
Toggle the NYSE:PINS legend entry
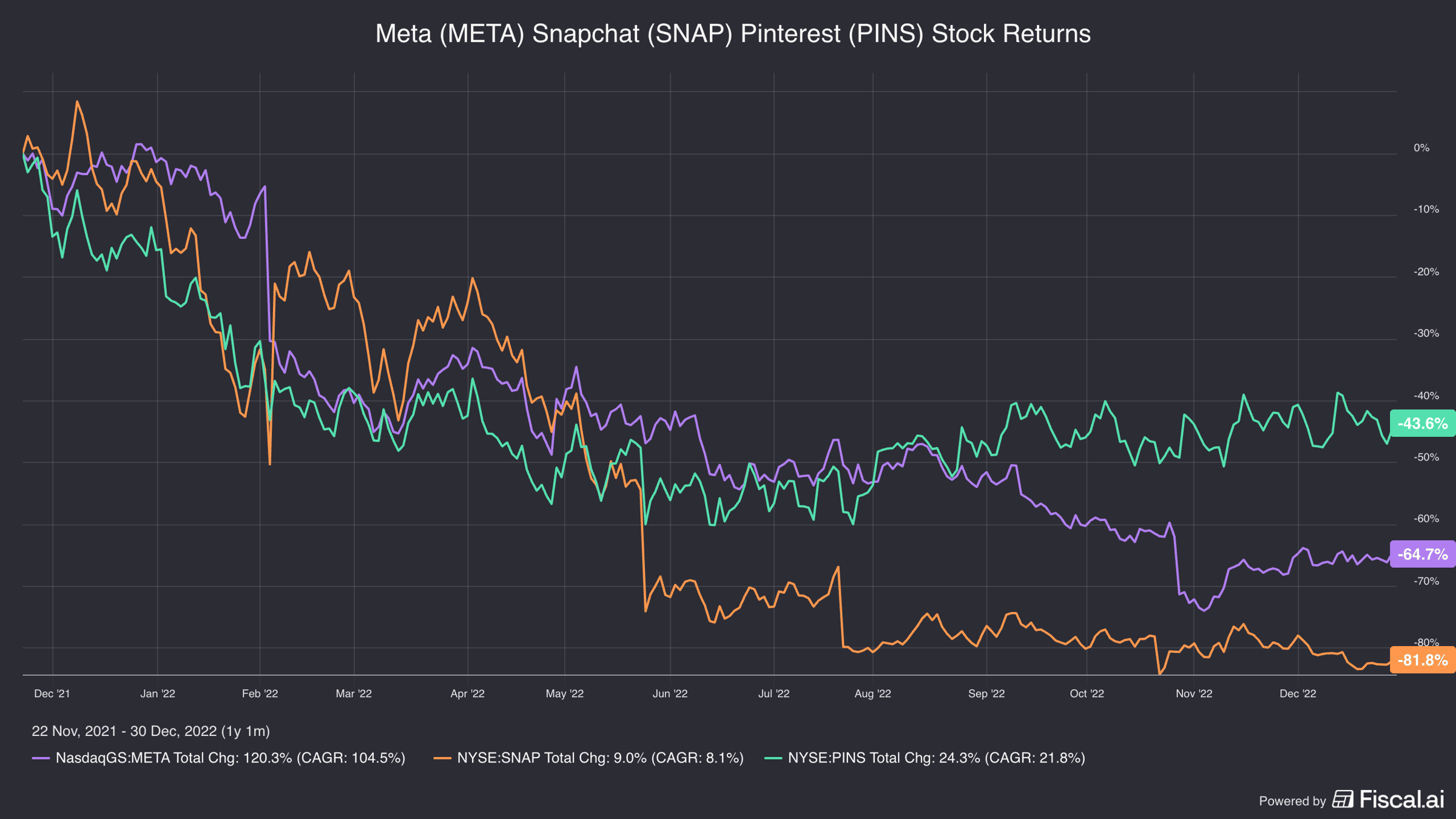[925, 758]
